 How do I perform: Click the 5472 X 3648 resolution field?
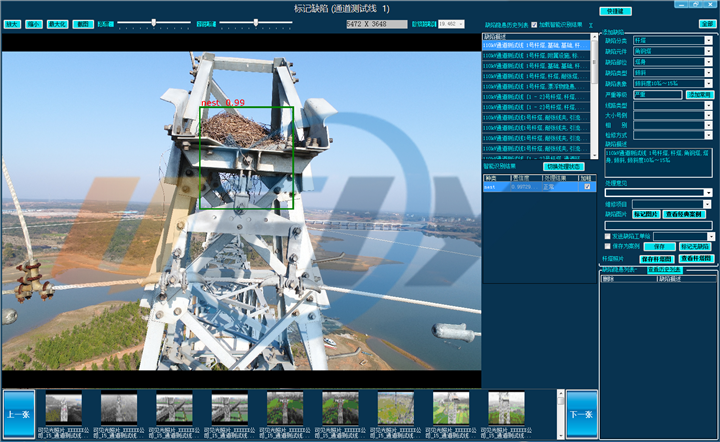click(377, 24)
